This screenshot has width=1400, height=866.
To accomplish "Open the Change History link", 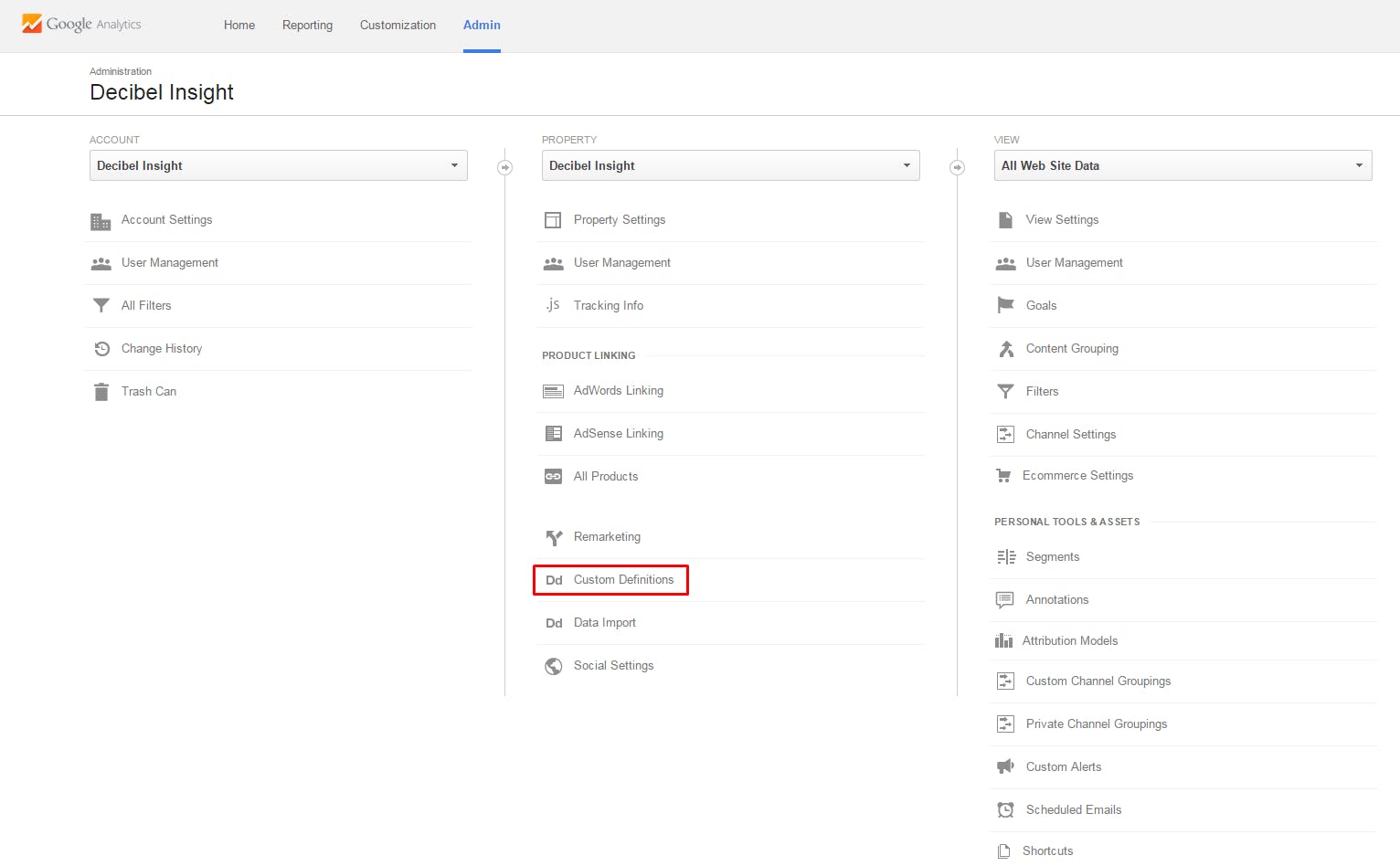I will [x=162, y=349].
